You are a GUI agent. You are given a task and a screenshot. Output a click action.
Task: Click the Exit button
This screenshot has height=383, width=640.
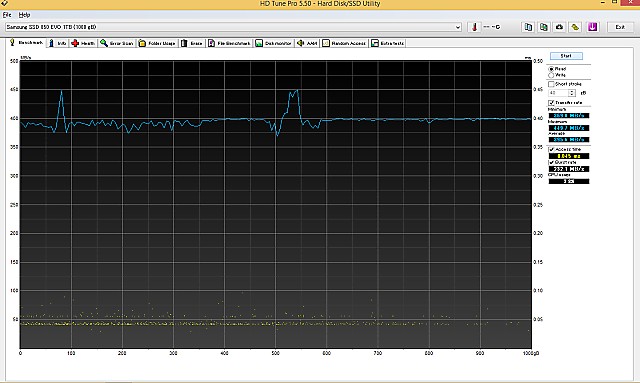[x=620, y=27]
